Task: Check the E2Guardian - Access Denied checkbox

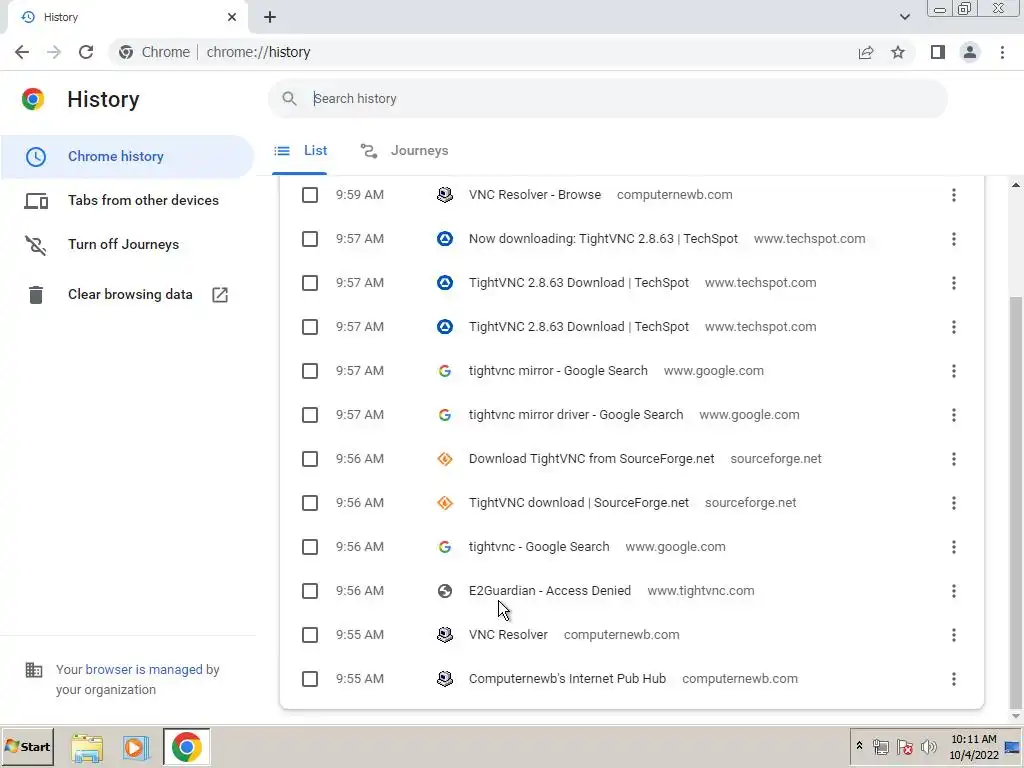Action: click(310, 591)
